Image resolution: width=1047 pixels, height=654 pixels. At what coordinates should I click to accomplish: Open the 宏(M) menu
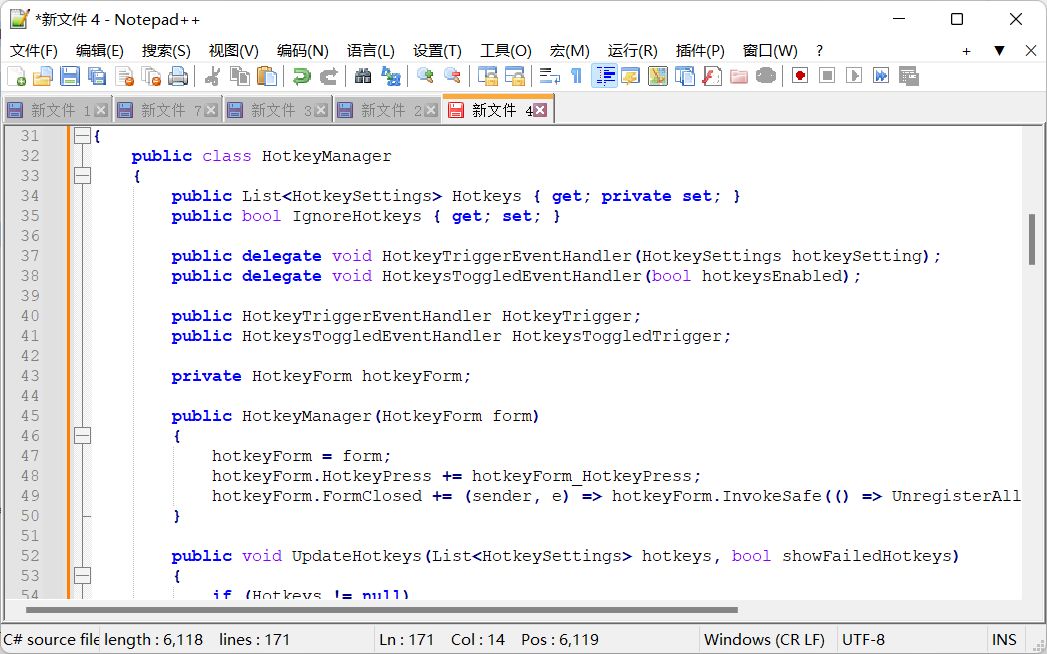click(x=570, y=51)
